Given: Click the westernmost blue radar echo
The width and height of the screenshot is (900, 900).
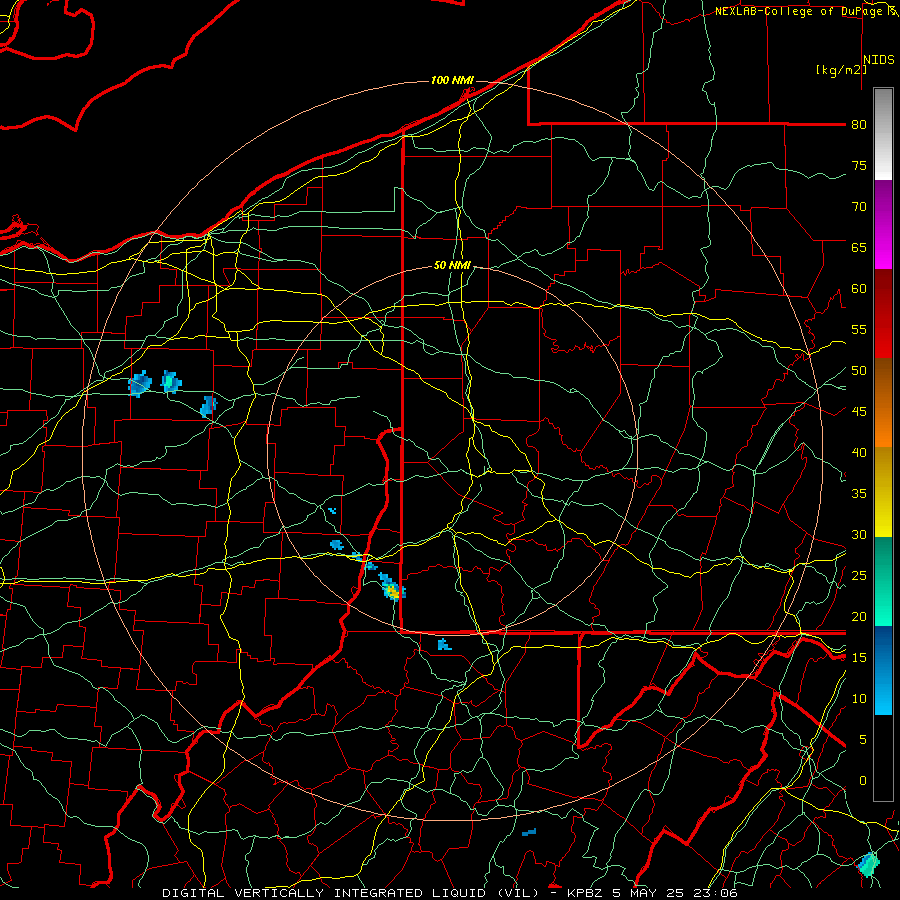Looking at the screenshot, I should click(139, 383).
